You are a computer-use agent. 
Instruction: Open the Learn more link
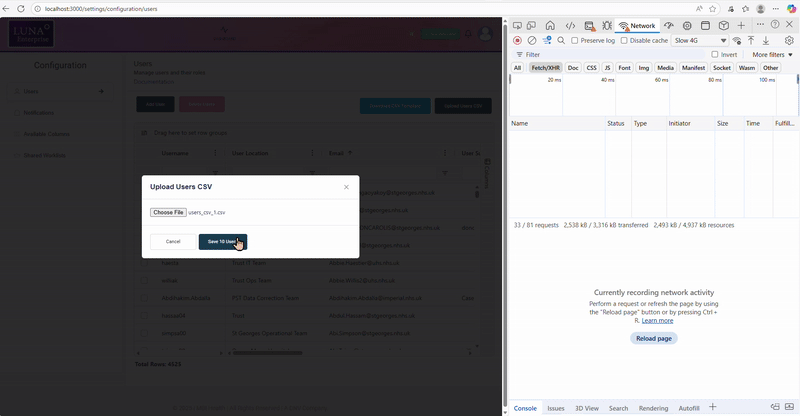[657, 321]
